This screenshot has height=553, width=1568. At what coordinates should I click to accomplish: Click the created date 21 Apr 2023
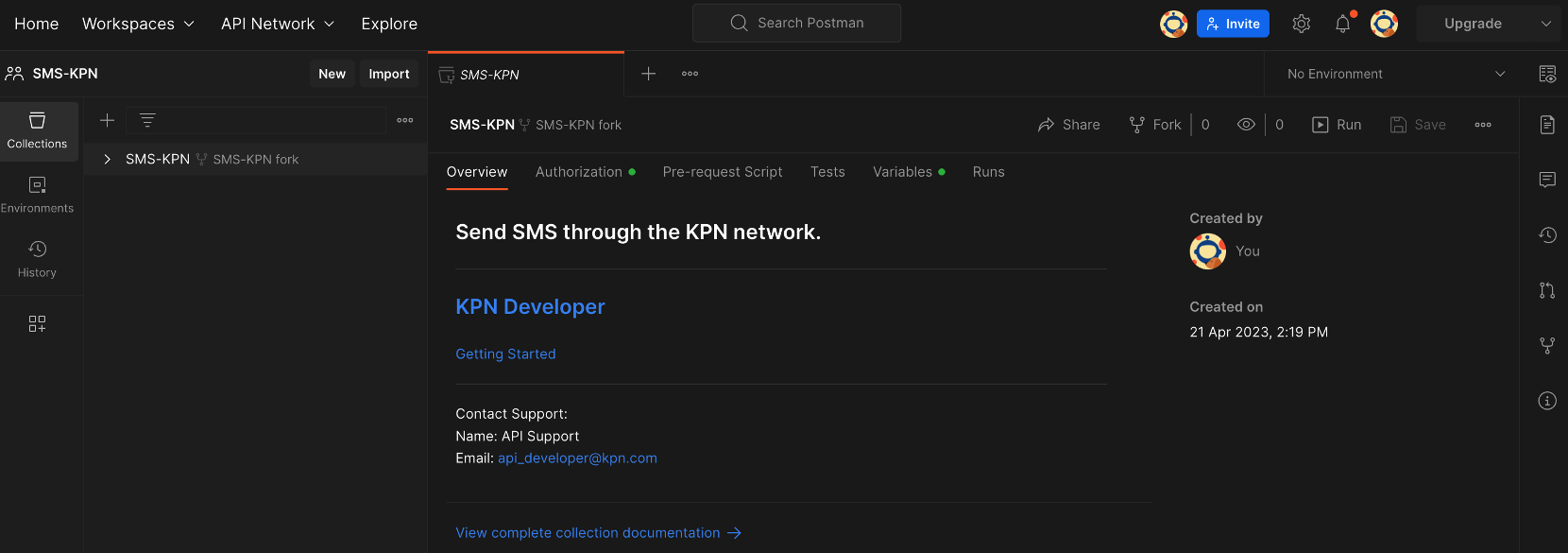point(1258,332)
